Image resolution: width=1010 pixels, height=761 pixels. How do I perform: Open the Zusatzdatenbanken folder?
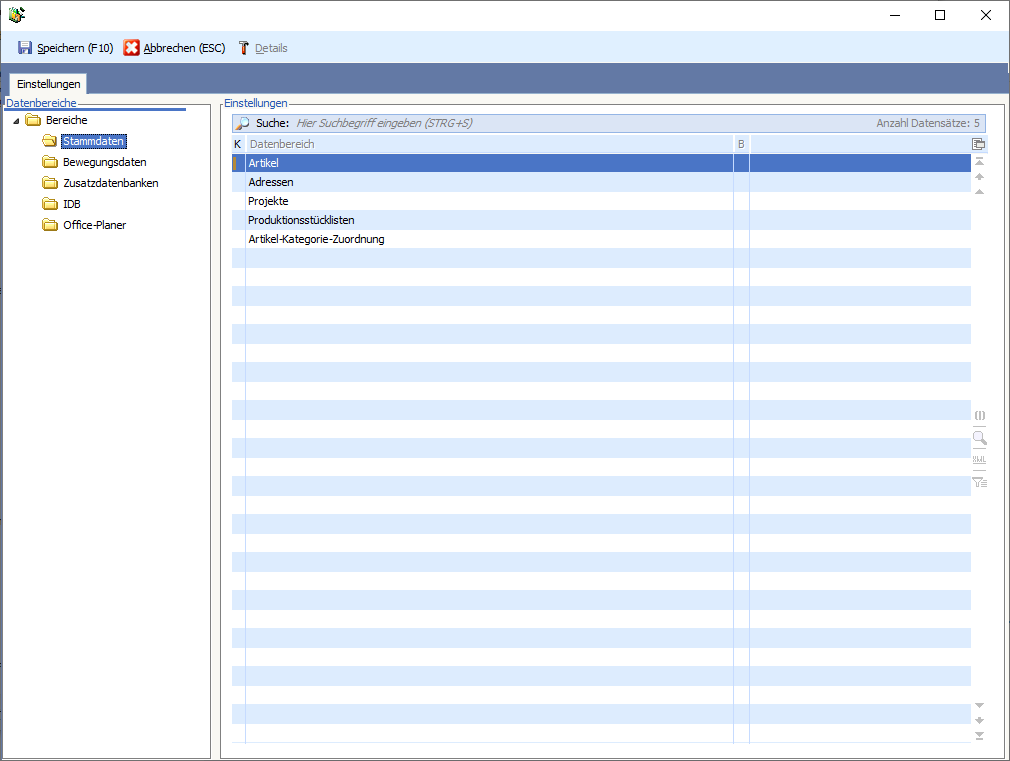click(110, 183)
